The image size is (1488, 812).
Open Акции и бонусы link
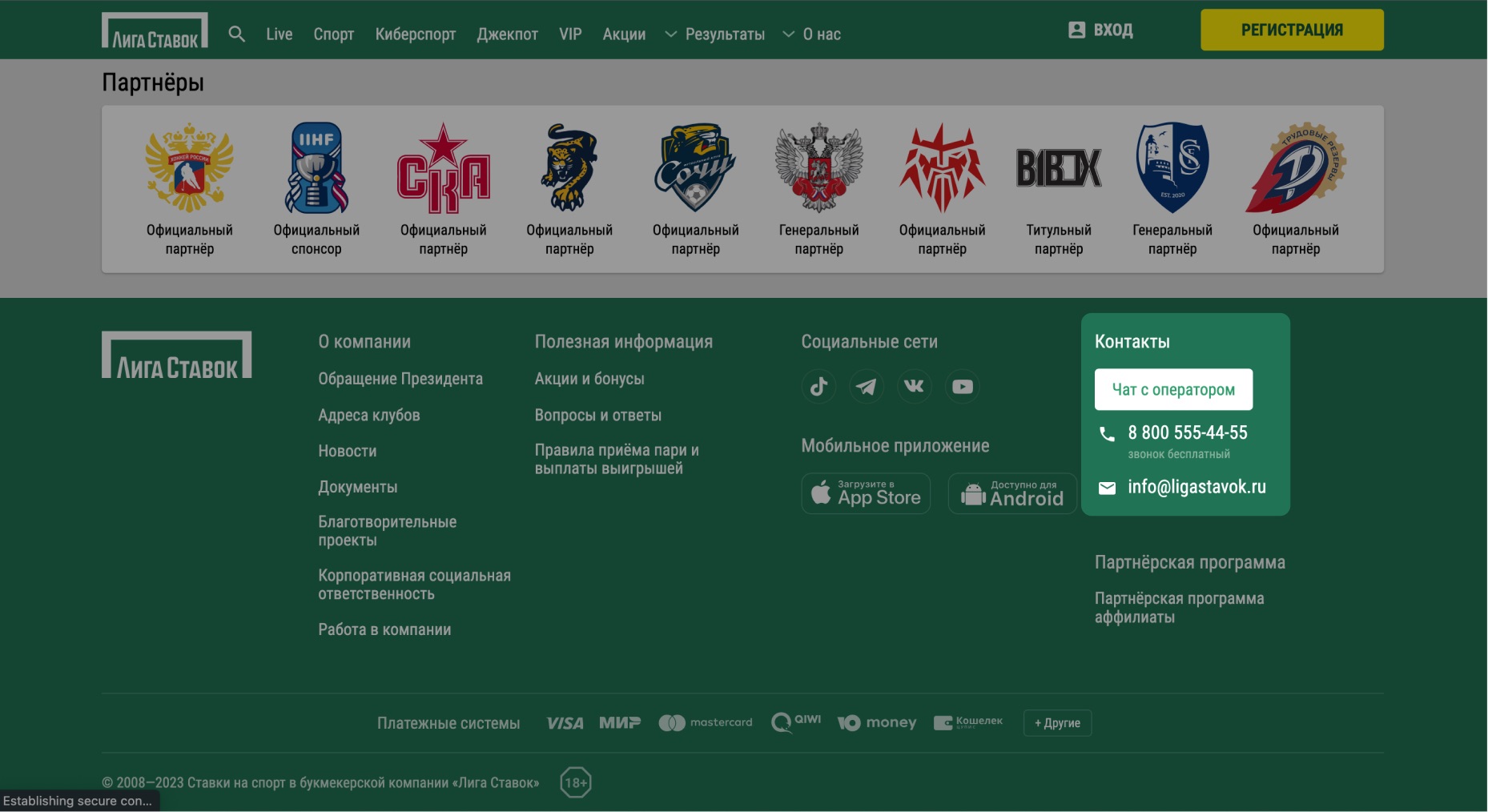click(589, 379)
